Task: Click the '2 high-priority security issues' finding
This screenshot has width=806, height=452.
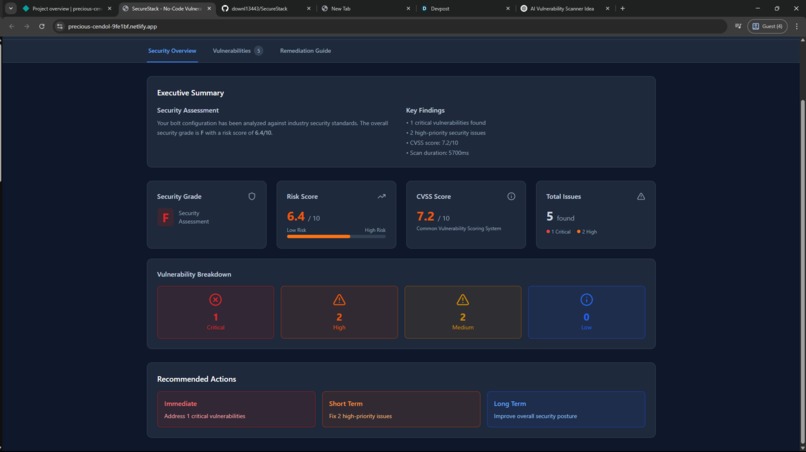Action: (x=446, y=133)
